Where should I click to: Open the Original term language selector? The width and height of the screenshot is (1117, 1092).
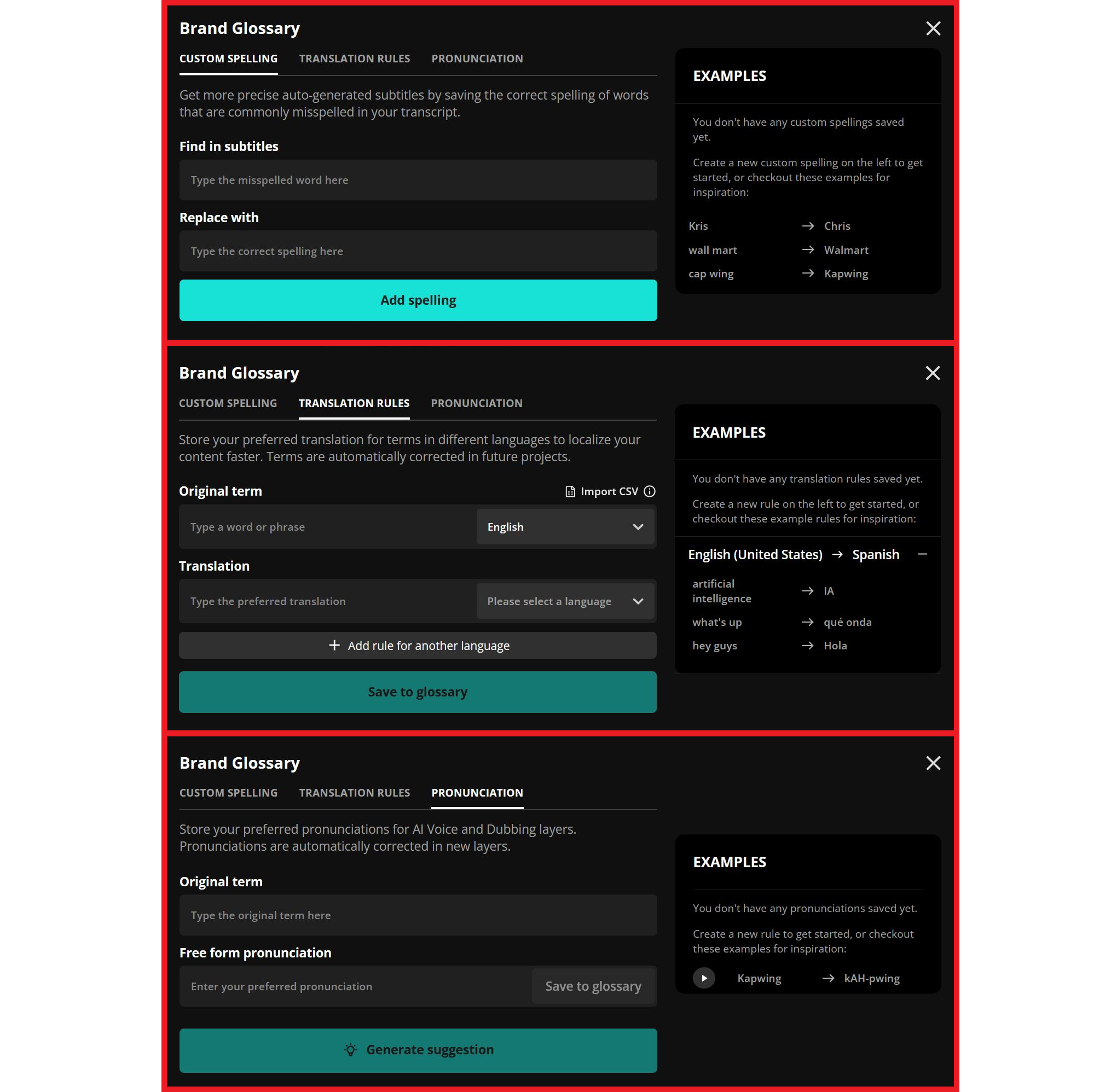click(565, 526)
